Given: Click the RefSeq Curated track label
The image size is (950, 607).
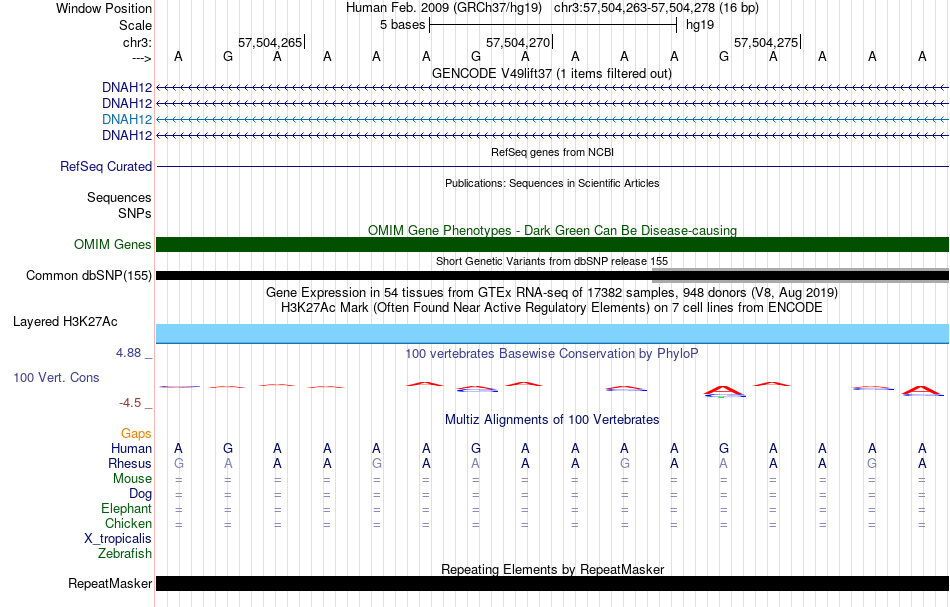Looking at the screenshot, I should point(105,166).
